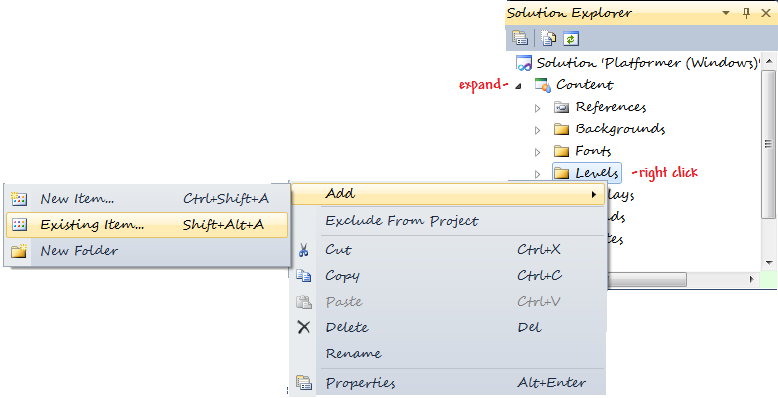The width and height of the screenshot is (778, 398).
Task: Click the scissors Cut icon
Action: pyautogui.click(x=304, y=250)
